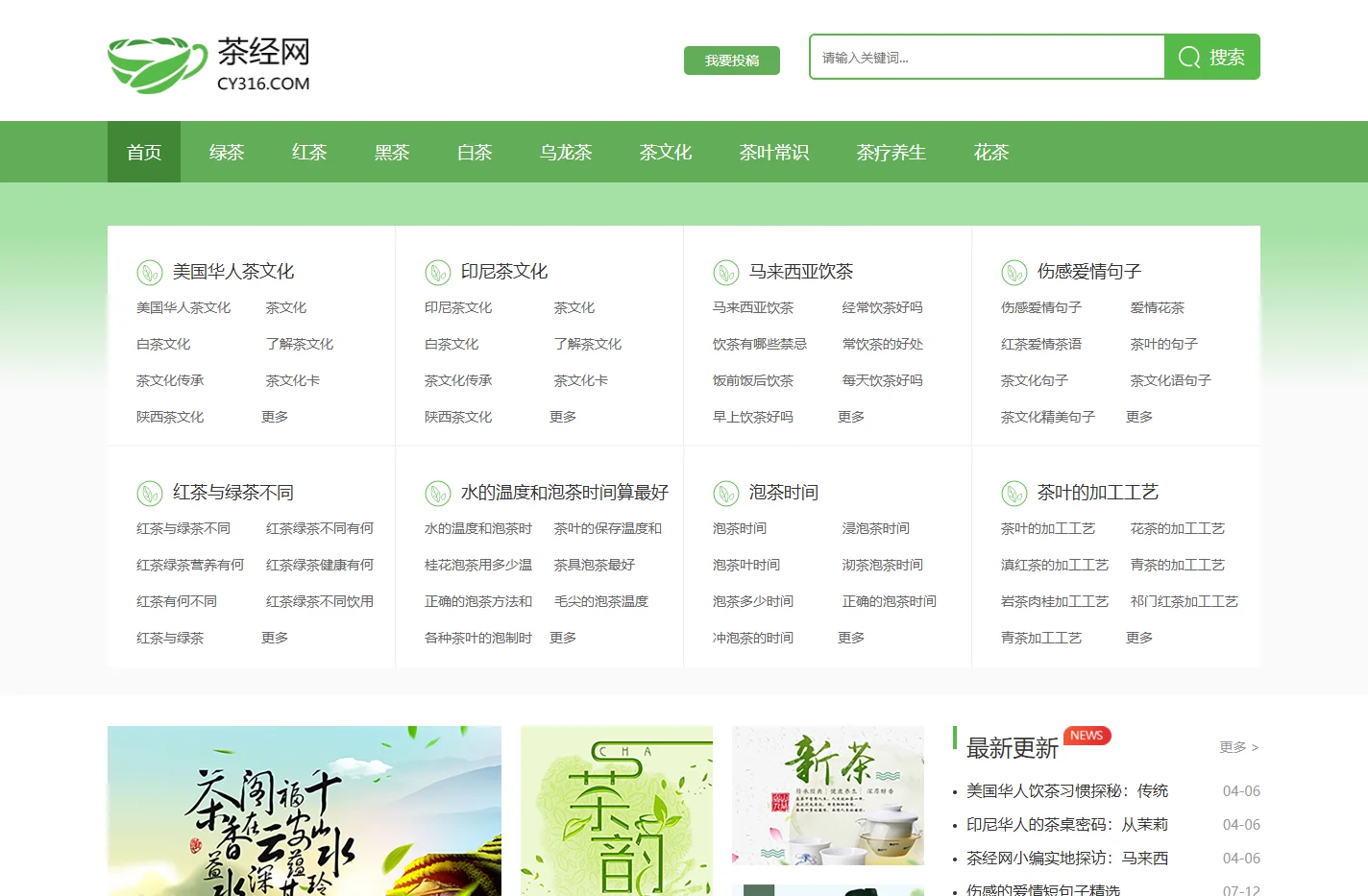Viewport: 1368px width, 896px height.
Task: Open the 经常饮茶好吗 link
Action: tap(883, 307)
